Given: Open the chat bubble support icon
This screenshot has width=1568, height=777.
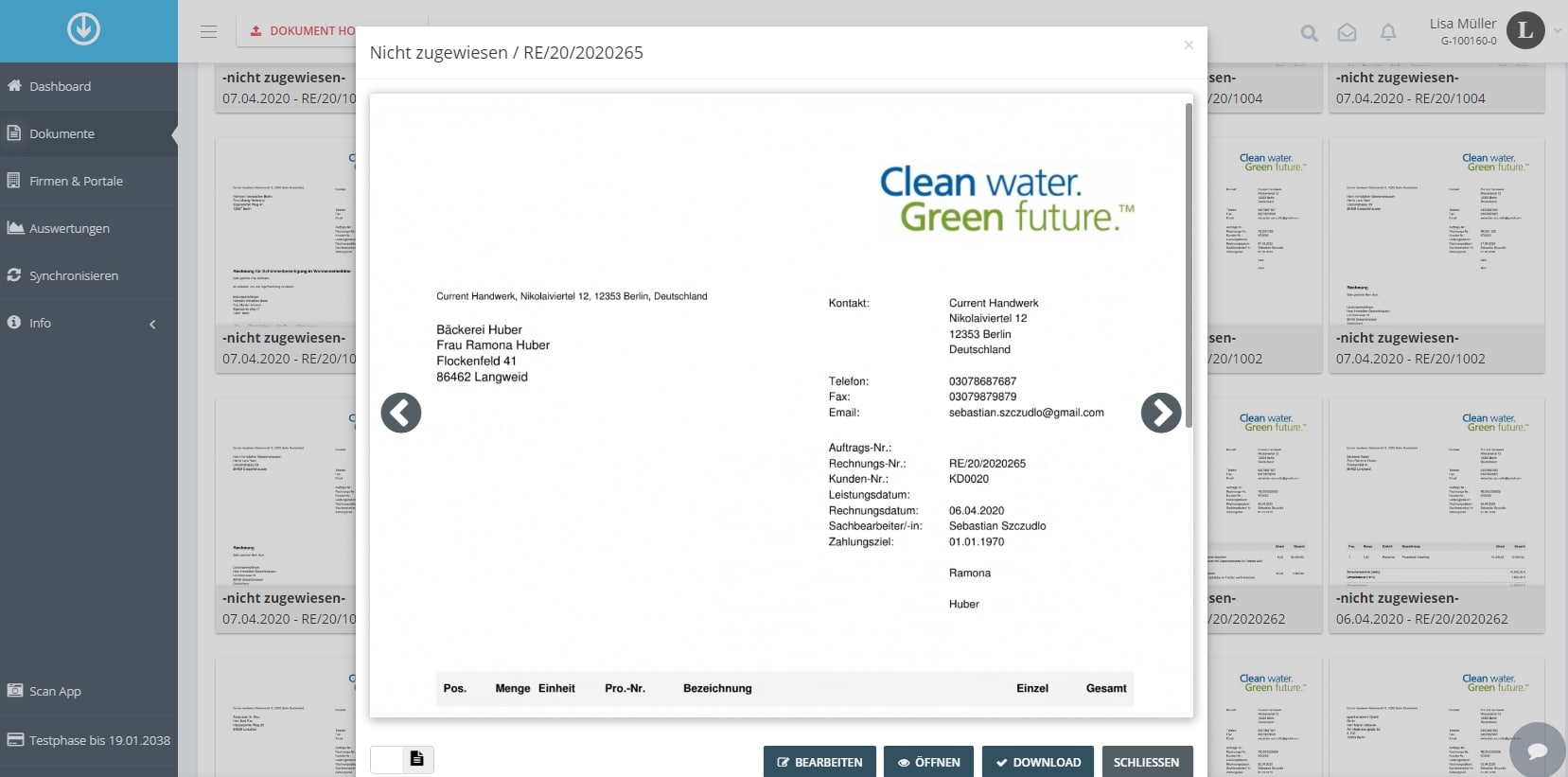Looking at the screenshot, I should (x=1538, y=751).
